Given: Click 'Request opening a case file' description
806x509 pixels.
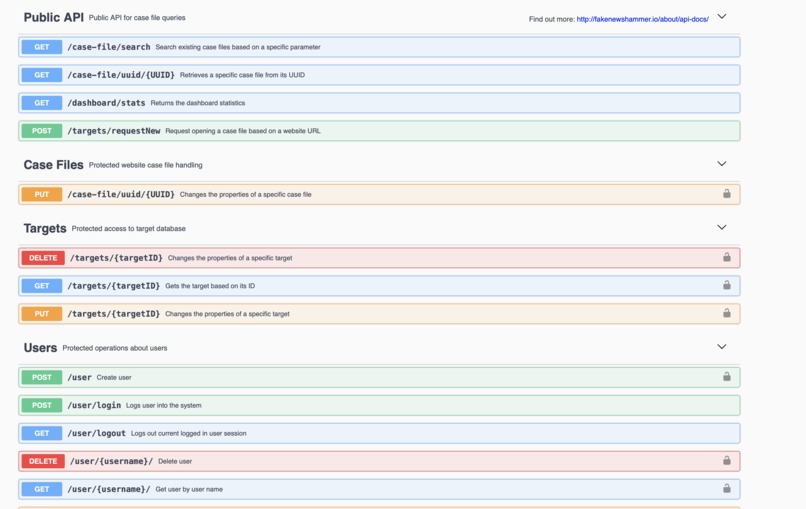Looking at the screenshot, I should click(243, 131).
